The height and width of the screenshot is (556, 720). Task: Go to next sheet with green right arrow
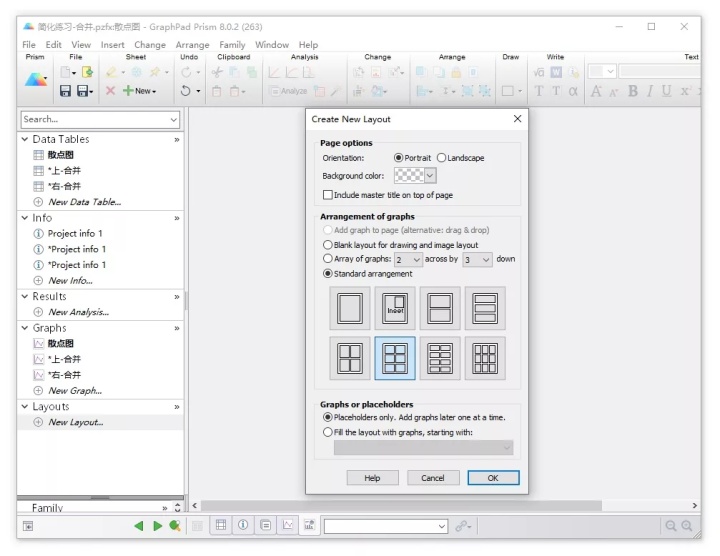click(x=158, y=526)
